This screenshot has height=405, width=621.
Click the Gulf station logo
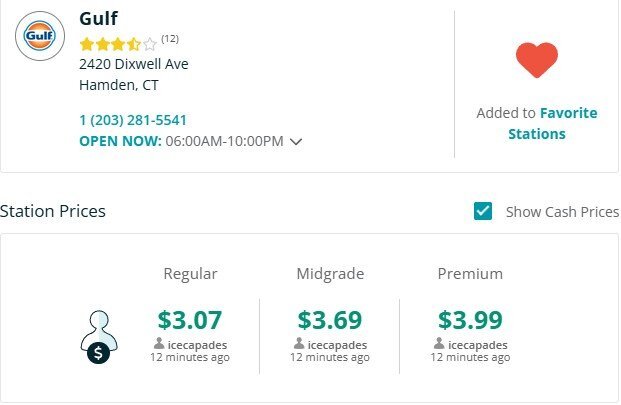coord(40,36)
